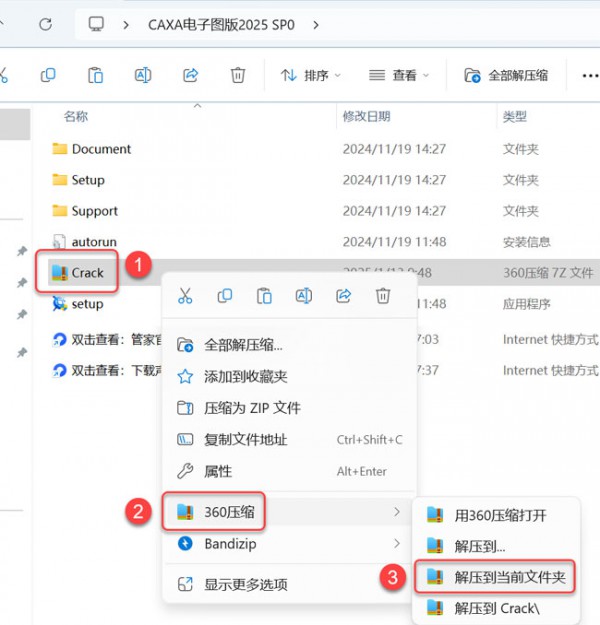Sort by the 类型 column header
This screenshot has width=600, height=625.
click(x=515, y=116)
